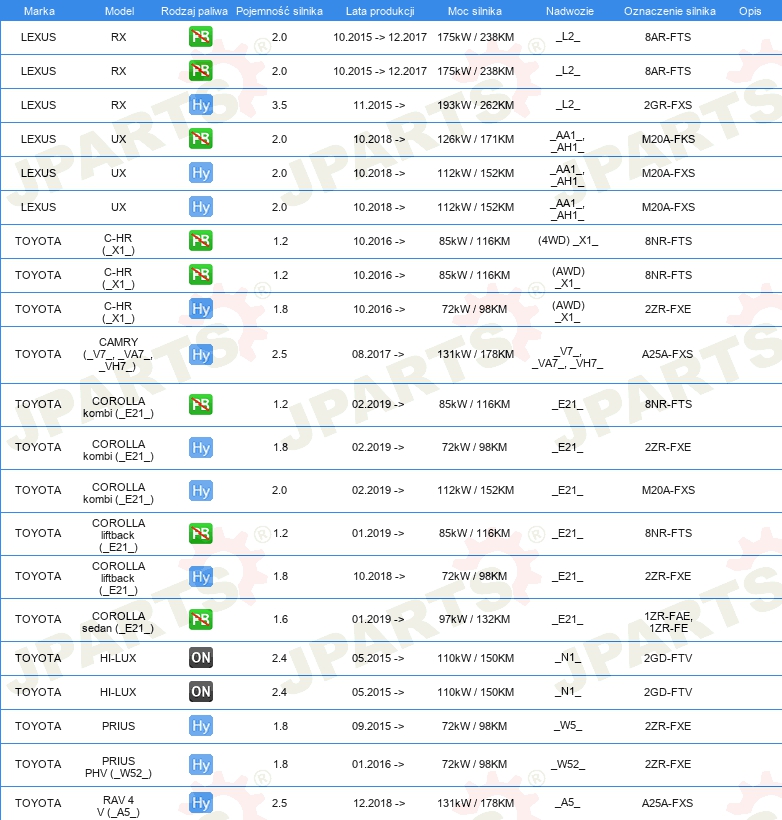This screenshot has height=820, width=782.
Task: Click the hybrid icon in the Toyota Camry row
Action: tap(201, 355)
